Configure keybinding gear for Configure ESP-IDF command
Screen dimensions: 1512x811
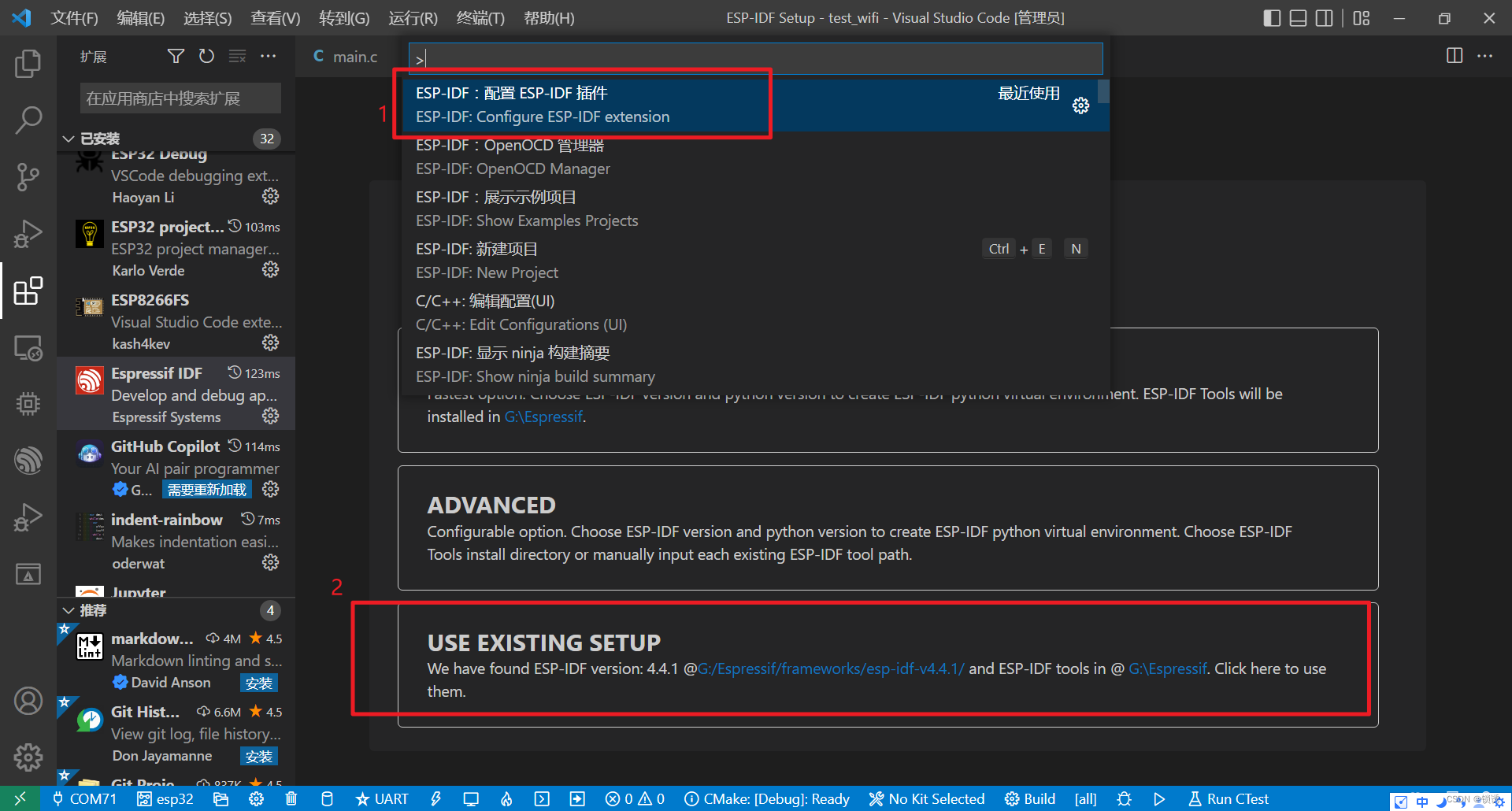(1080, 106)
